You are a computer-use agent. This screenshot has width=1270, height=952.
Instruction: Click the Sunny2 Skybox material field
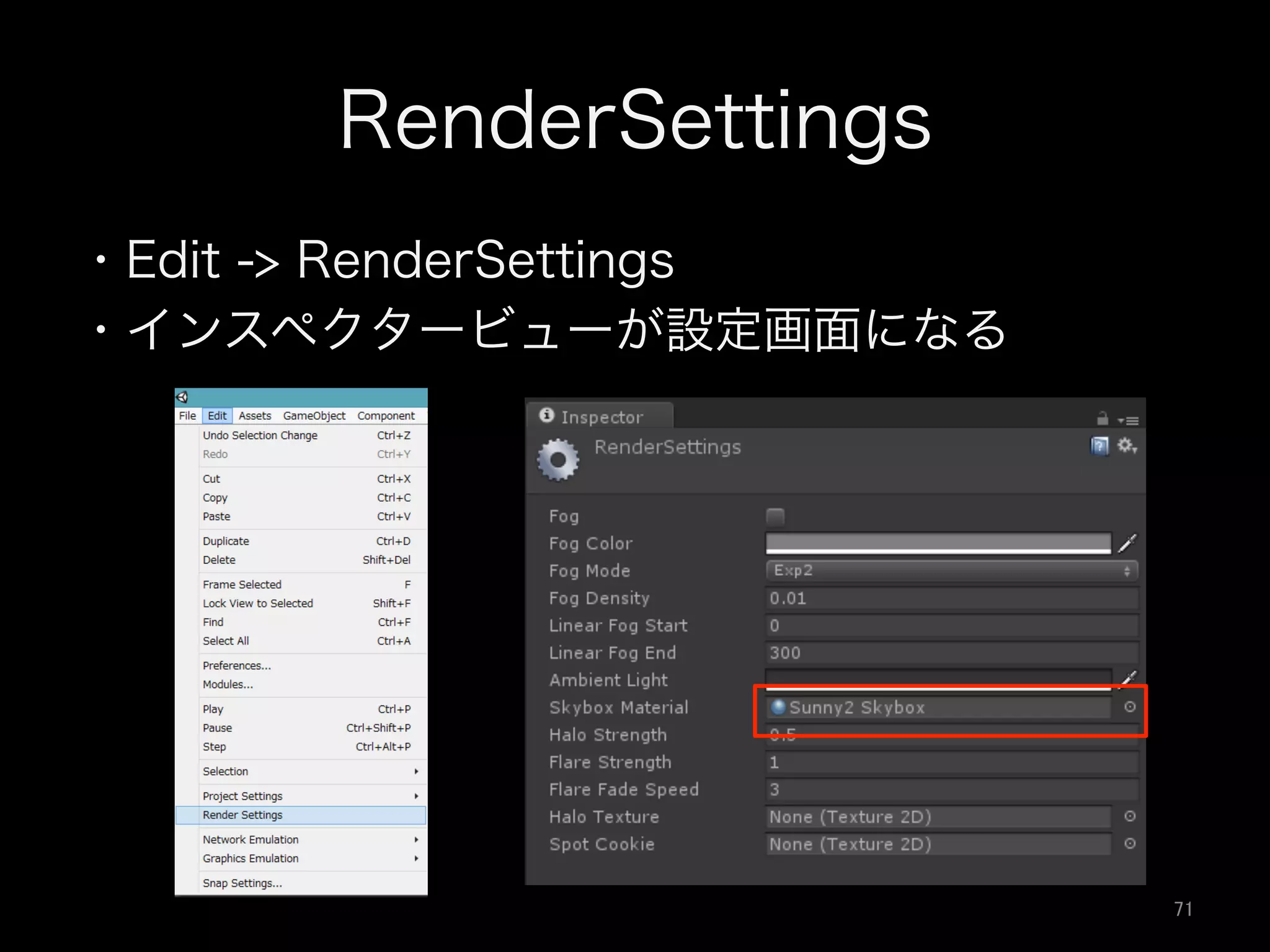click(x=938, y=707)
